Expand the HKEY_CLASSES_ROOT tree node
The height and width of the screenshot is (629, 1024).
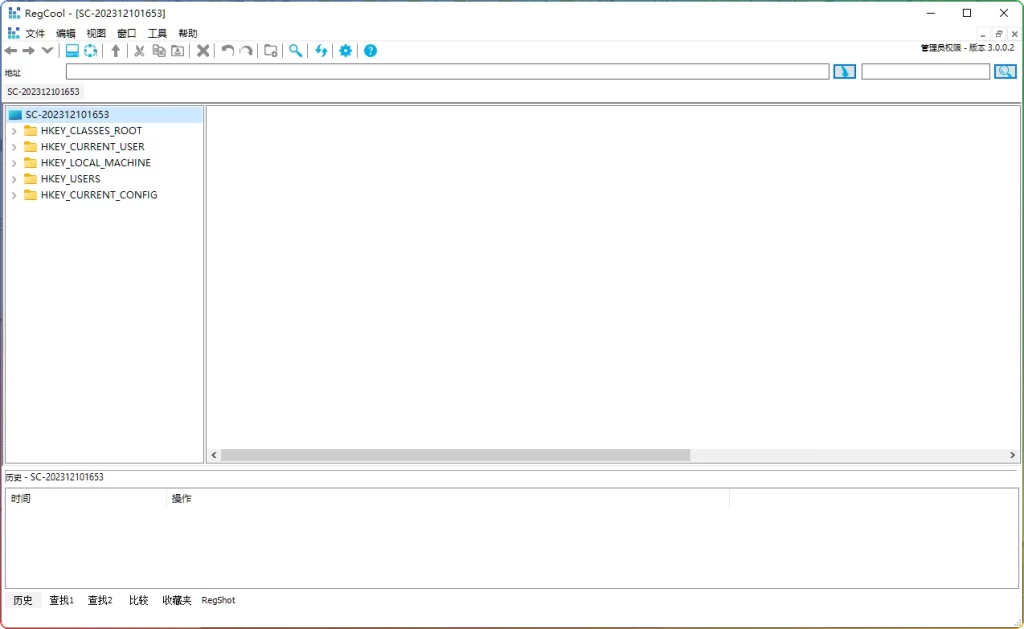(x=14, y=130)
